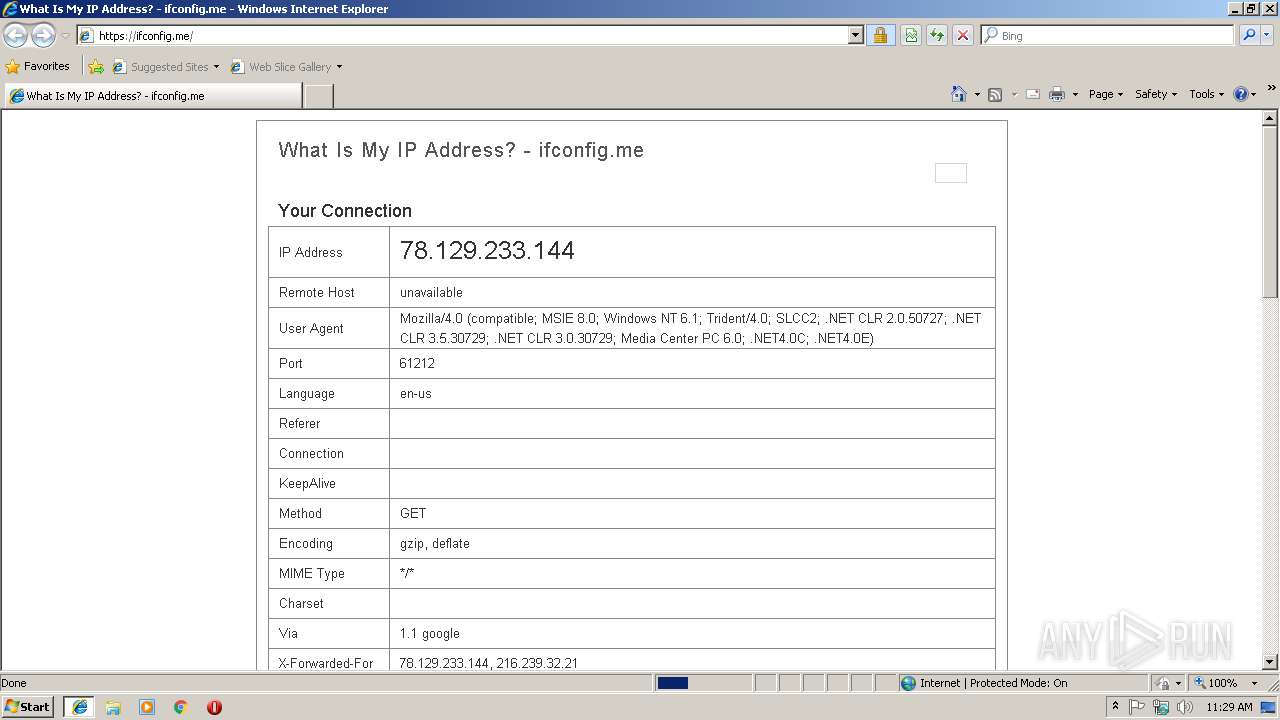Open Windows Media Player from taskbar
Image resolution: width=1280 pixels, height=720 pixels.
click(x=147, y=707)
